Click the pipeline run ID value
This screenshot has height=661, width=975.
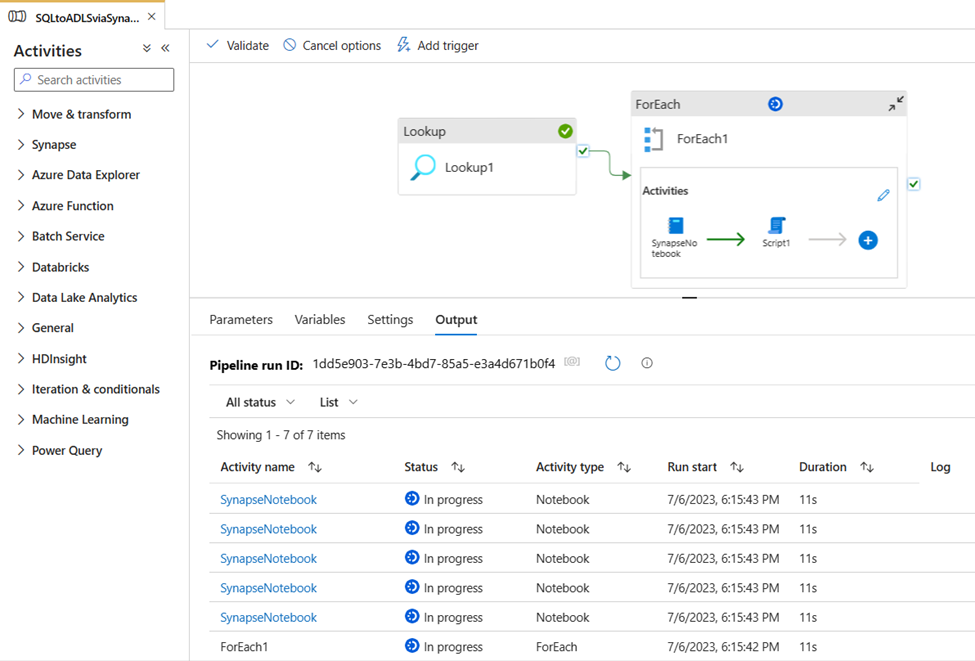point(433,364)
